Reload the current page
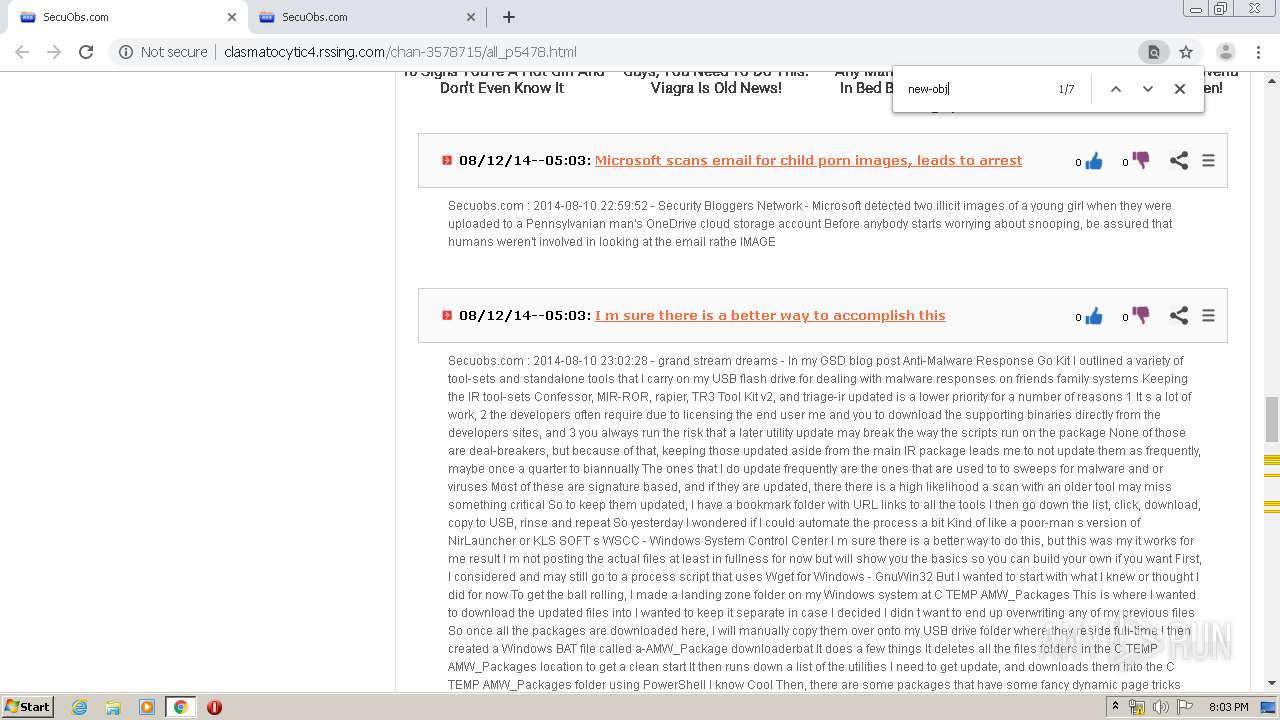This screenshot has height=720, width=1280. tap(86, 52)
